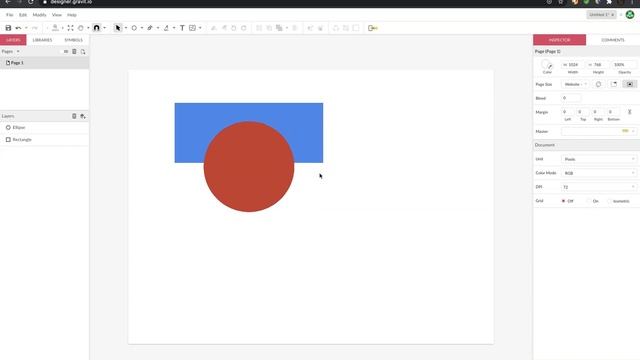Select Page 1 in Pages list
Image resolution: width=640 pixels, height=360 pixels.
point(44,63)
